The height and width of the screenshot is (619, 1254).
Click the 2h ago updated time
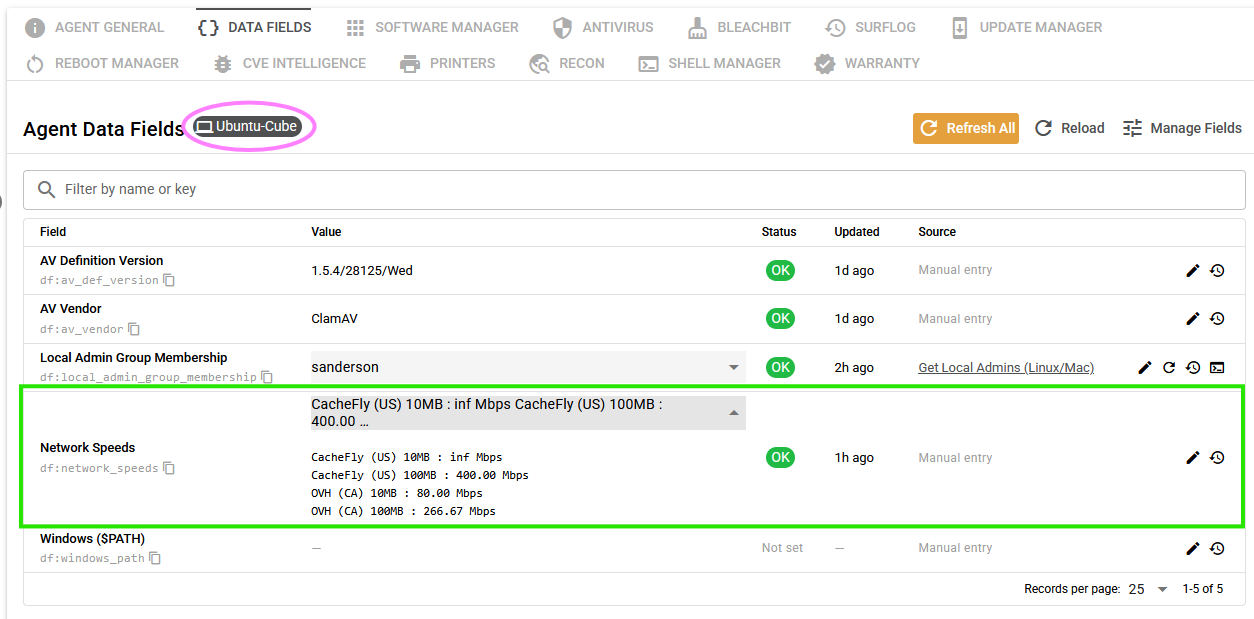click(x=854, y=368)
